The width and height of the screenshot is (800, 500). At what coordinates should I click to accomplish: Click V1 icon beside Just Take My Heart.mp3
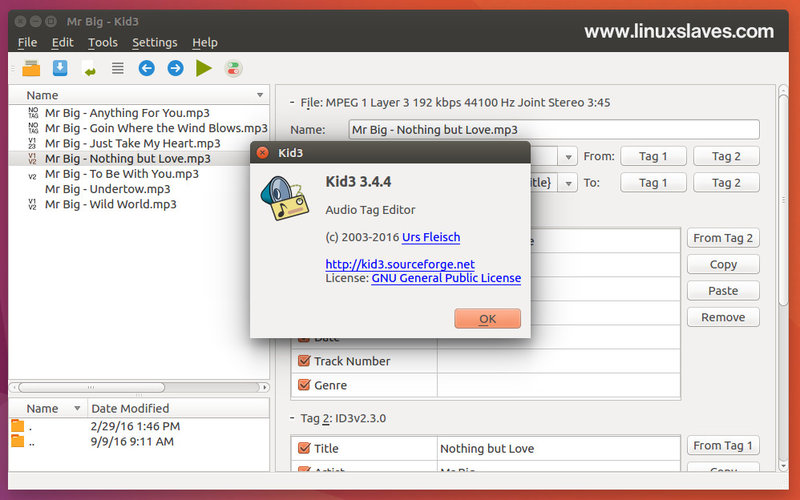pos(33,143)
